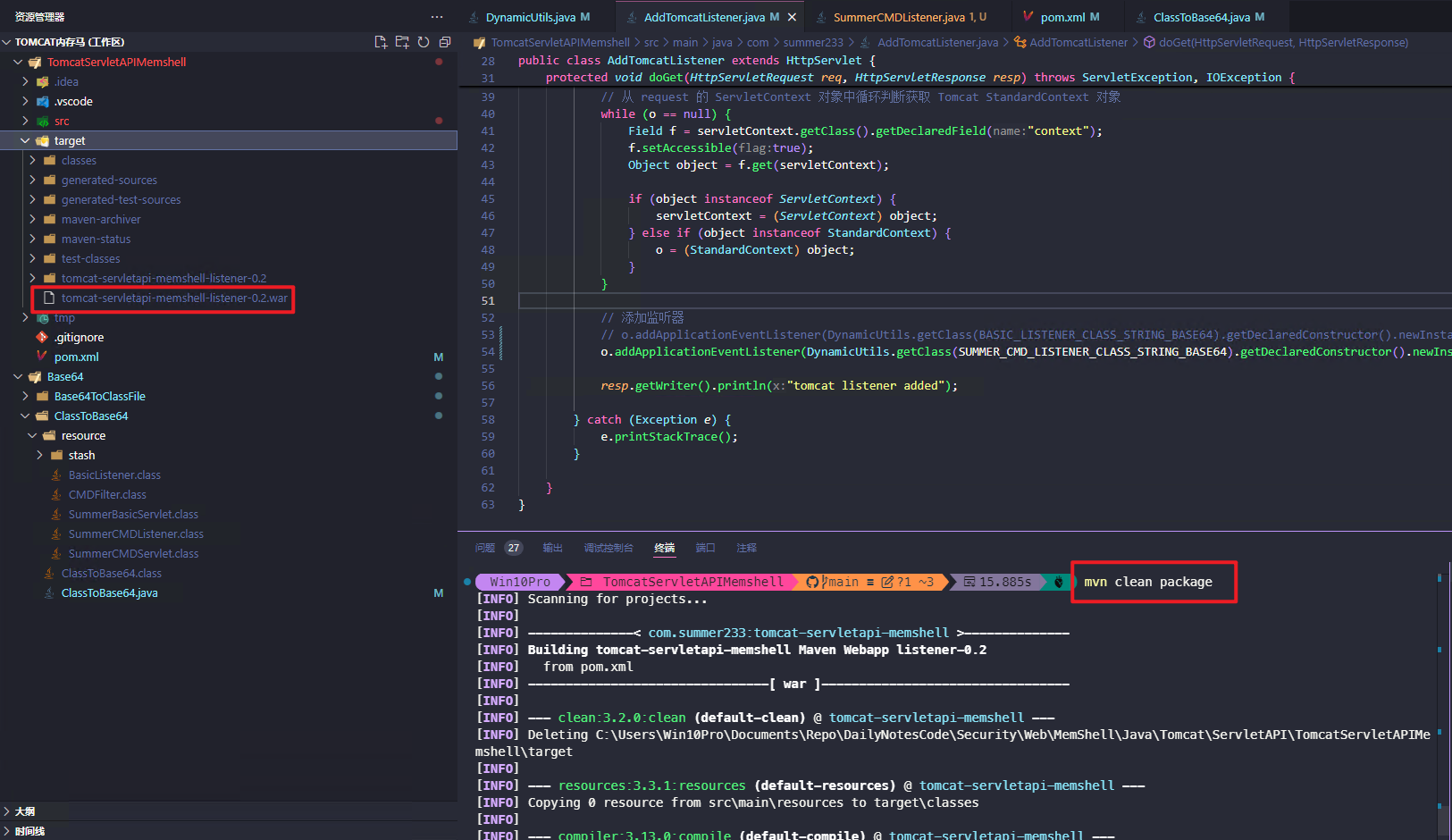Click the pom.xml Maven icon in explorer
This screenshot has height=840, width=1452.
click(42, 357)
